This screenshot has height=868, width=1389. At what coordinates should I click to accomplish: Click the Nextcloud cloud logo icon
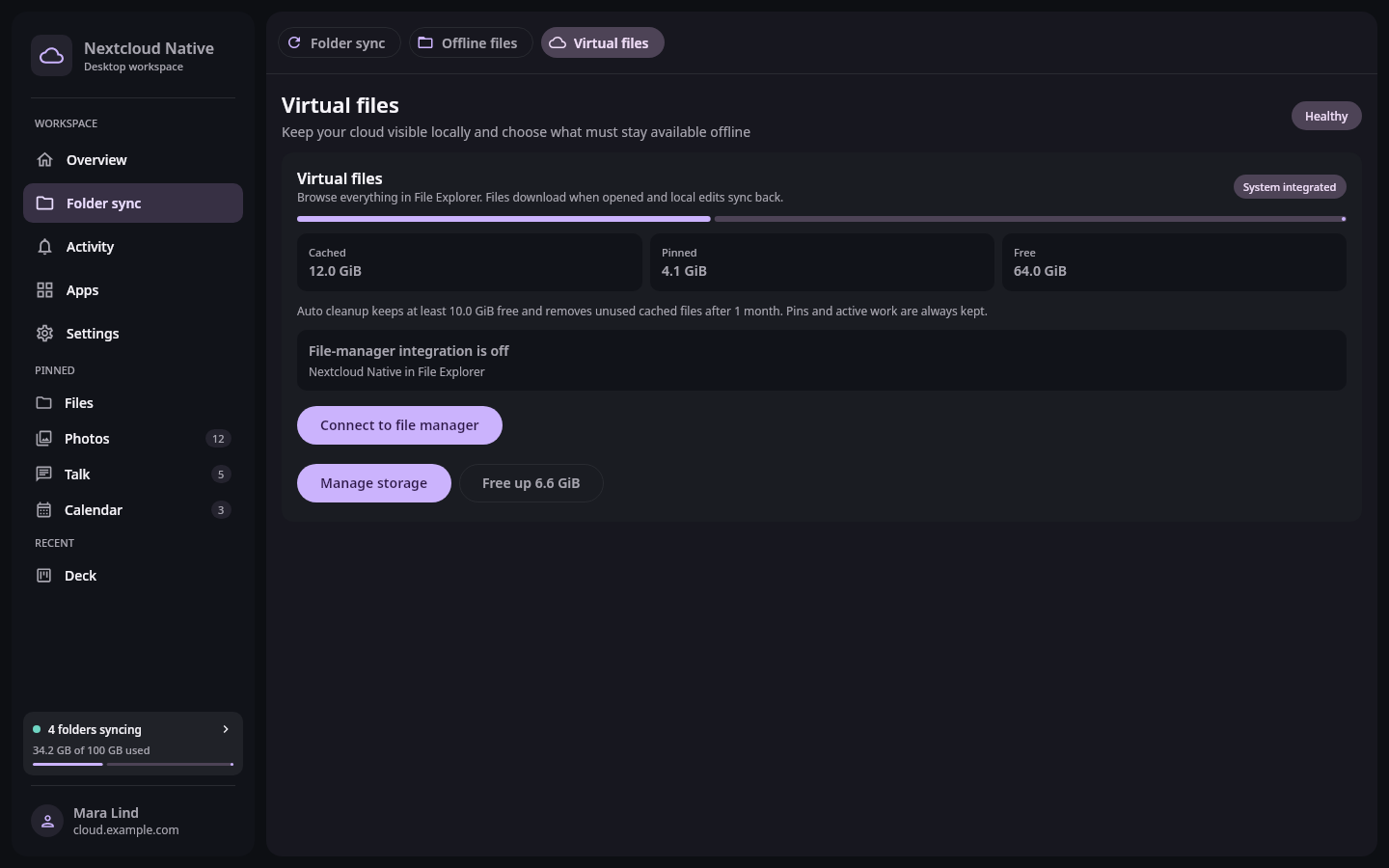tap(51, 56)
